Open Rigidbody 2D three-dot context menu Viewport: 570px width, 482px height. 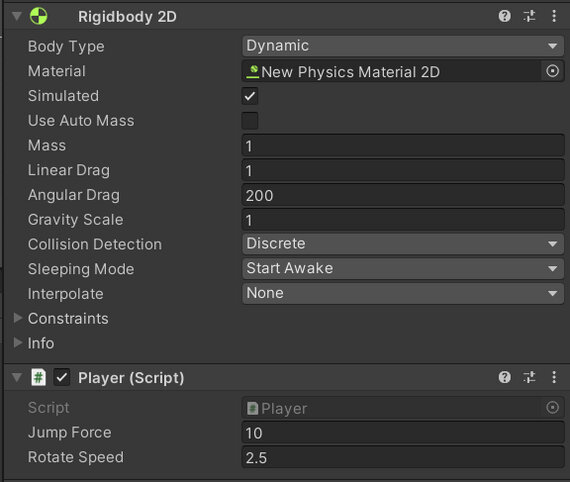click(554, 16)
